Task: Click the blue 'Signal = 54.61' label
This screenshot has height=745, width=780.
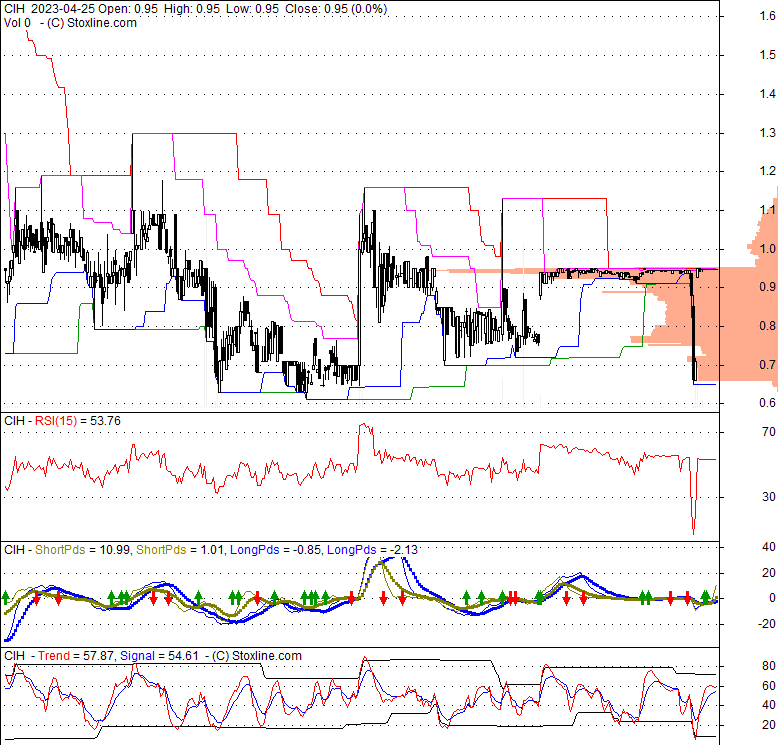Action: (x=160, y=656)
